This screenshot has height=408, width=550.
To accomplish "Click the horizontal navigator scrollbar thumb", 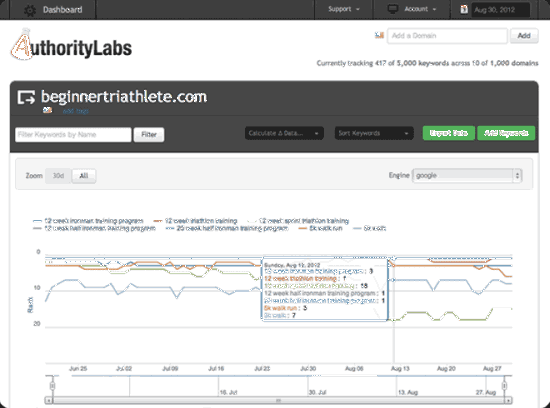I will (x=278, y=400).
